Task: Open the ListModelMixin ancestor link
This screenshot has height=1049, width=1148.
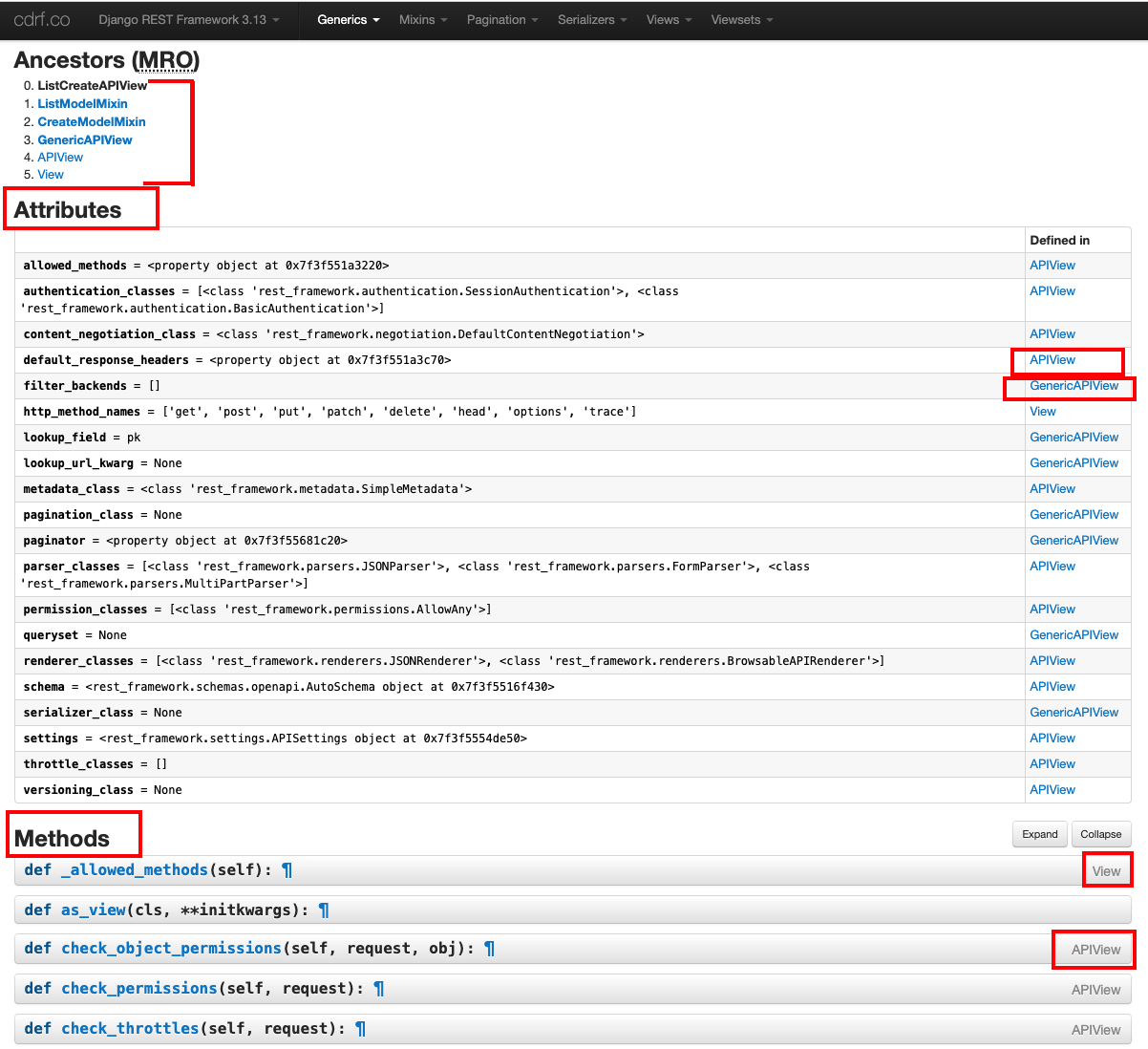Action: [x=82, y=103]
